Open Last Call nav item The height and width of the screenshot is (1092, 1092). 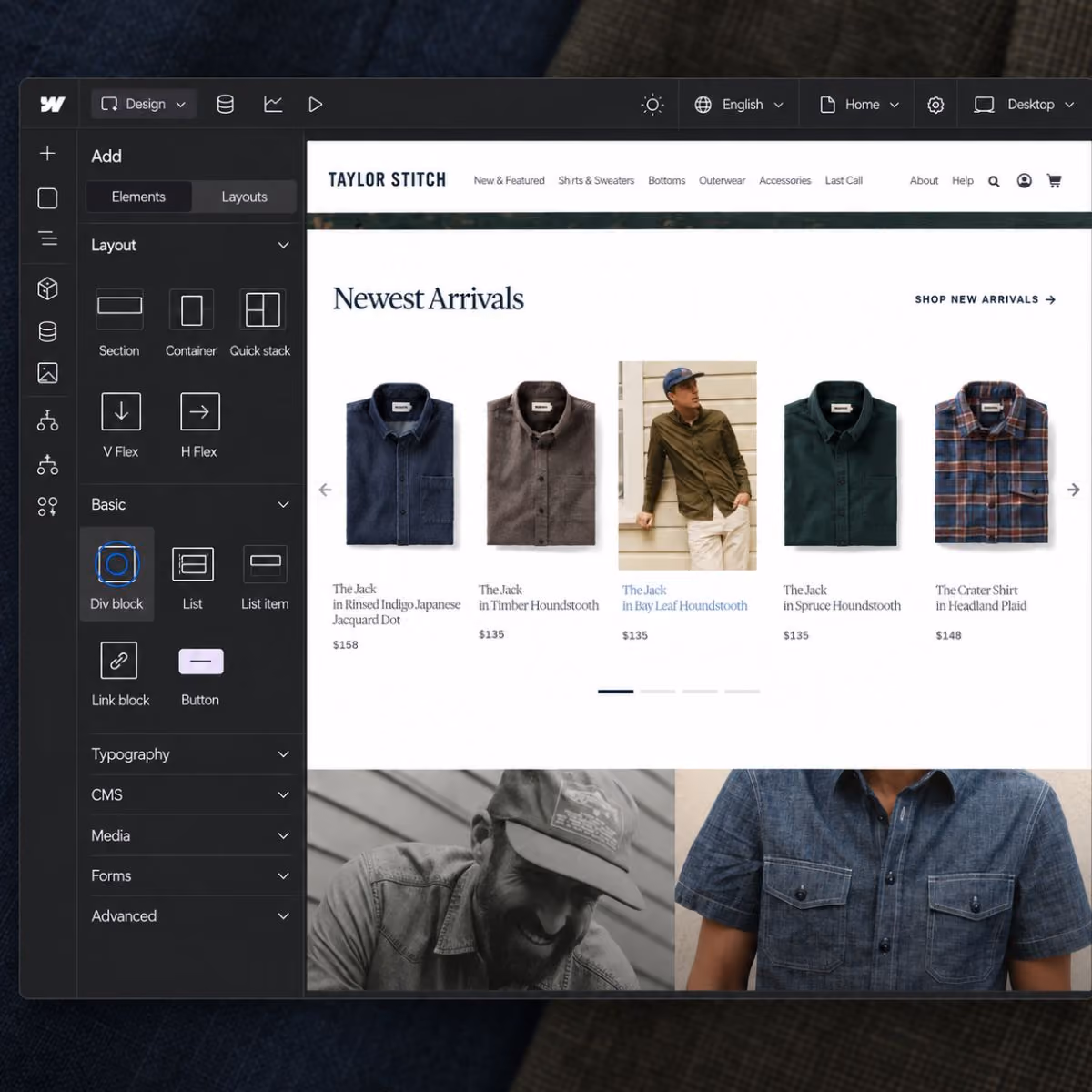click(x=844, y=180)
